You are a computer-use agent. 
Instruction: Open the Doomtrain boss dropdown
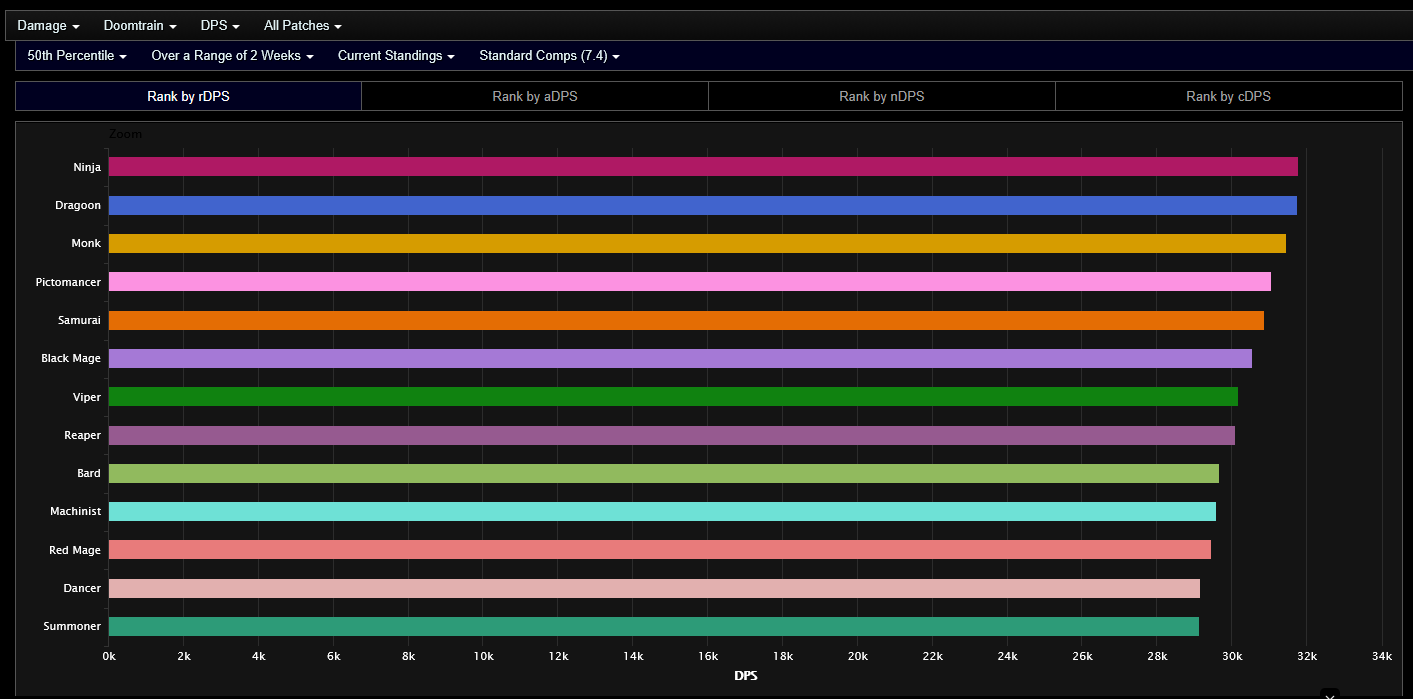pyautogui.click(x=140, y=26)
